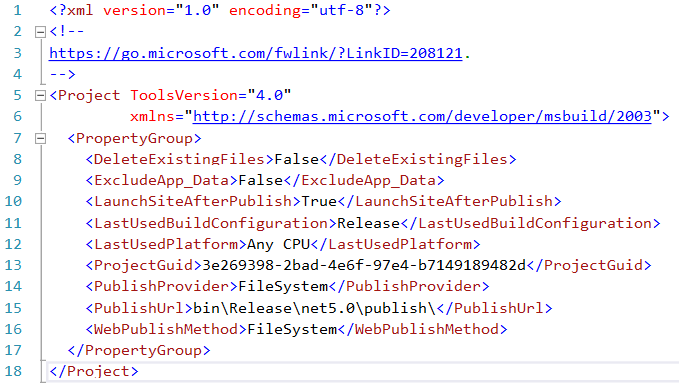The width and height of the screenshot is (679, 391).
Task: Click the opening PublishUrl tag
Action: click(139, 308)
